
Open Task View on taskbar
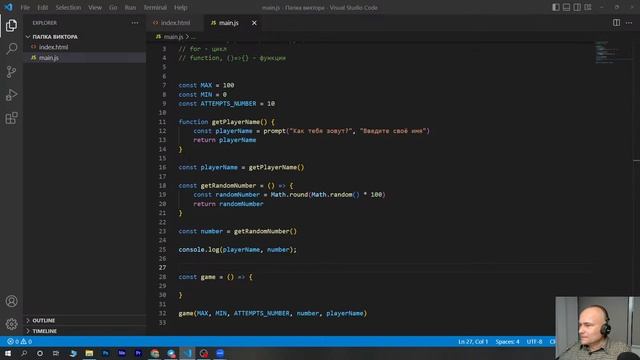tap(56, 353)
